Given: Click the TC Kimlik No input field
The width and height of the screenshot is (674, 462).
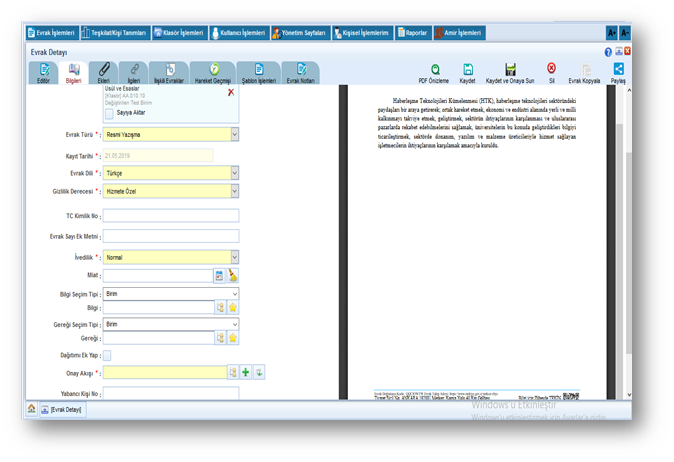Looking at the screenshot, I should click(171, 215).
